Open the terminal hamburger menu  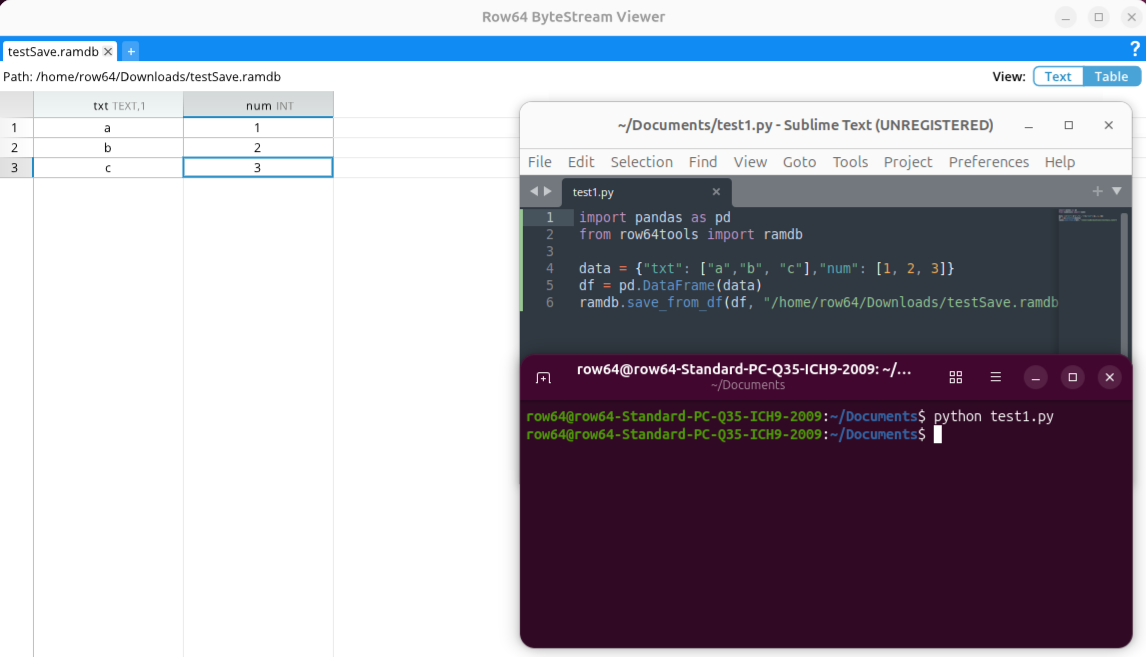[x=995, y=377]
